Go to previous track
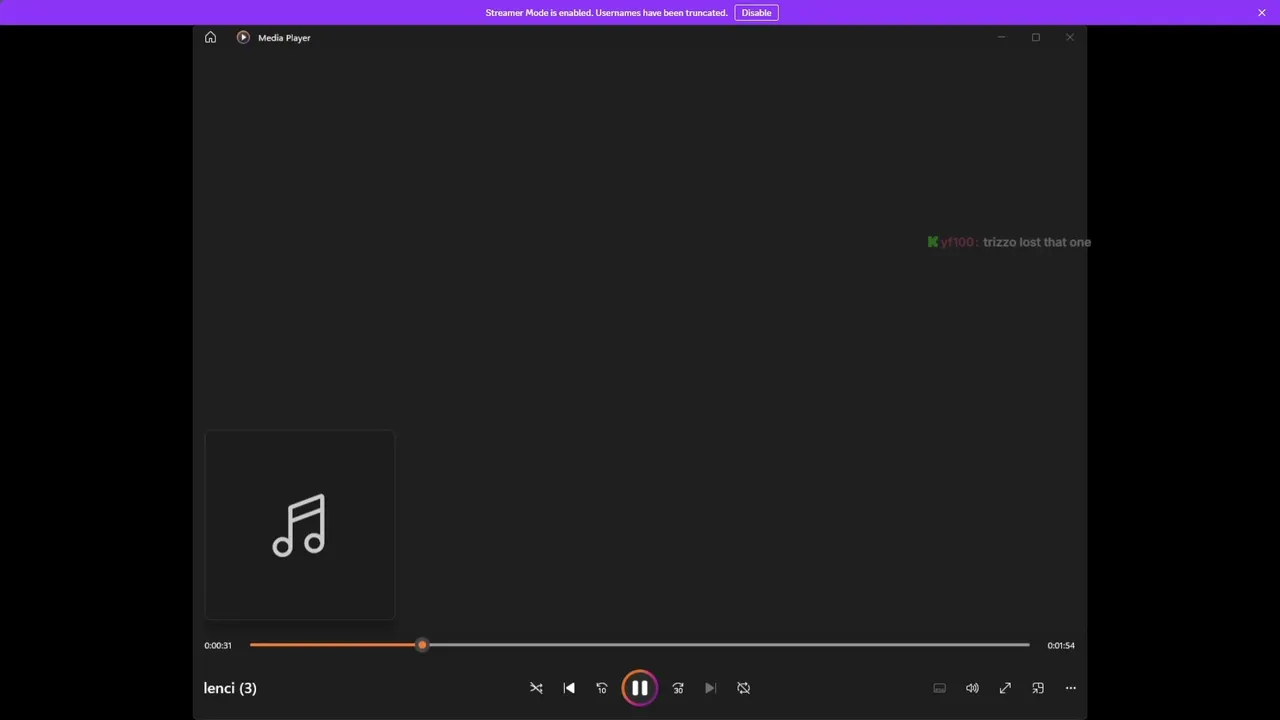Image resolution: width=1280 pixels, height=720 pixels. 569,688
